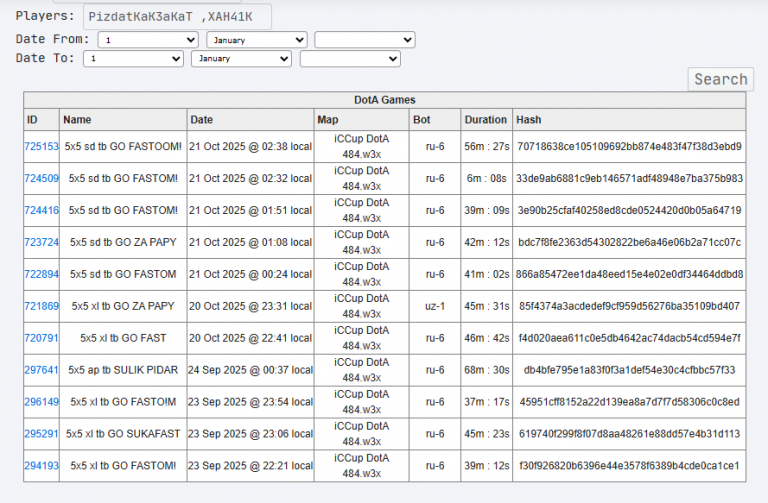Viewport: 768px width, 503px height.
Task: Click date '20 Oct 2025 @ 23:31 local'
Action: click(x=250, y=306)
